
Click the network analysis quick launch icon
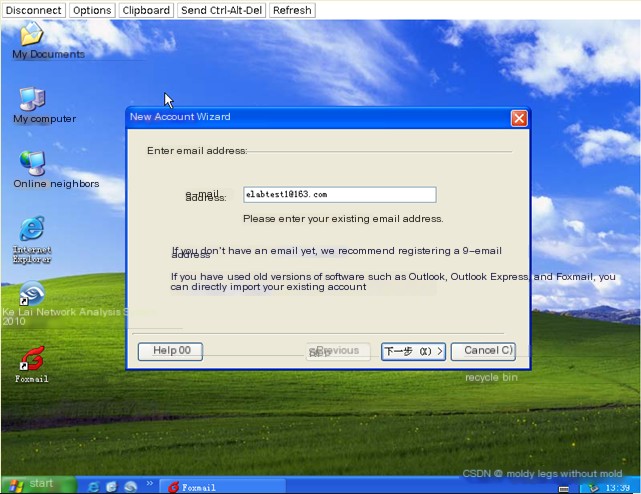tap(130, 487)
